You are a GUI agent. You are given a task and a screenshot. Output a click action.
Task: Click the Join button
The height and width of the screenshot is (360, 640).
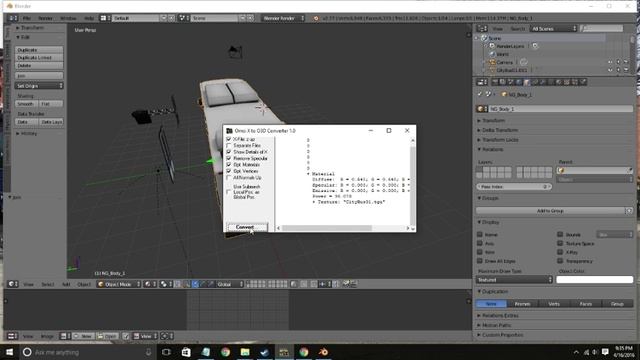(39, 76)
